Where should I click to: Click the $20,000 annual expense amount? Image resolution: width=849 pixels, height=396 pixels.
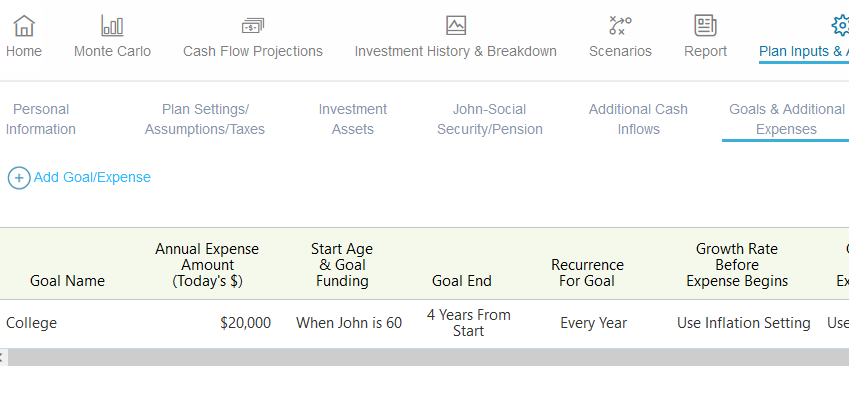245,323
